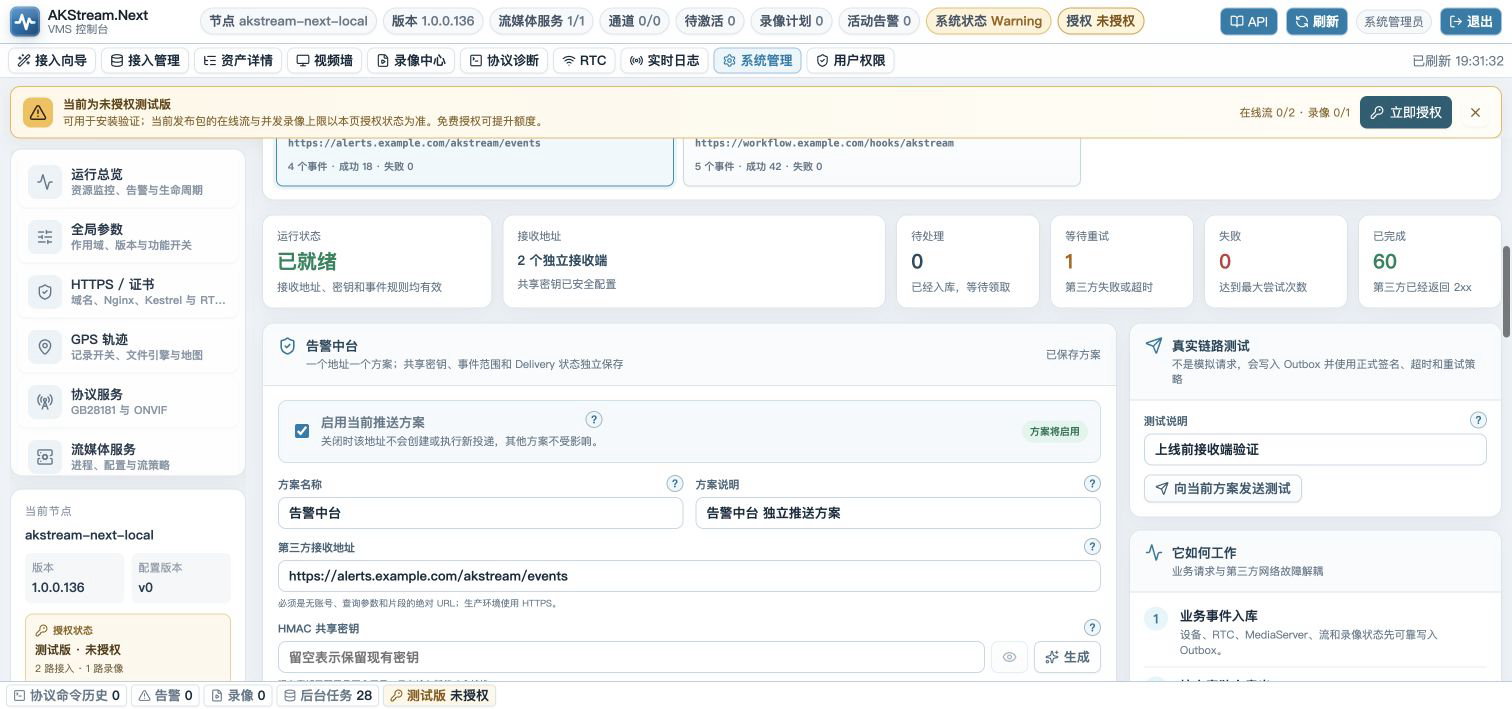Switch to the 录像中心 tab
The width and height of the screenshot is (1512, 709).
coord(411,60)
